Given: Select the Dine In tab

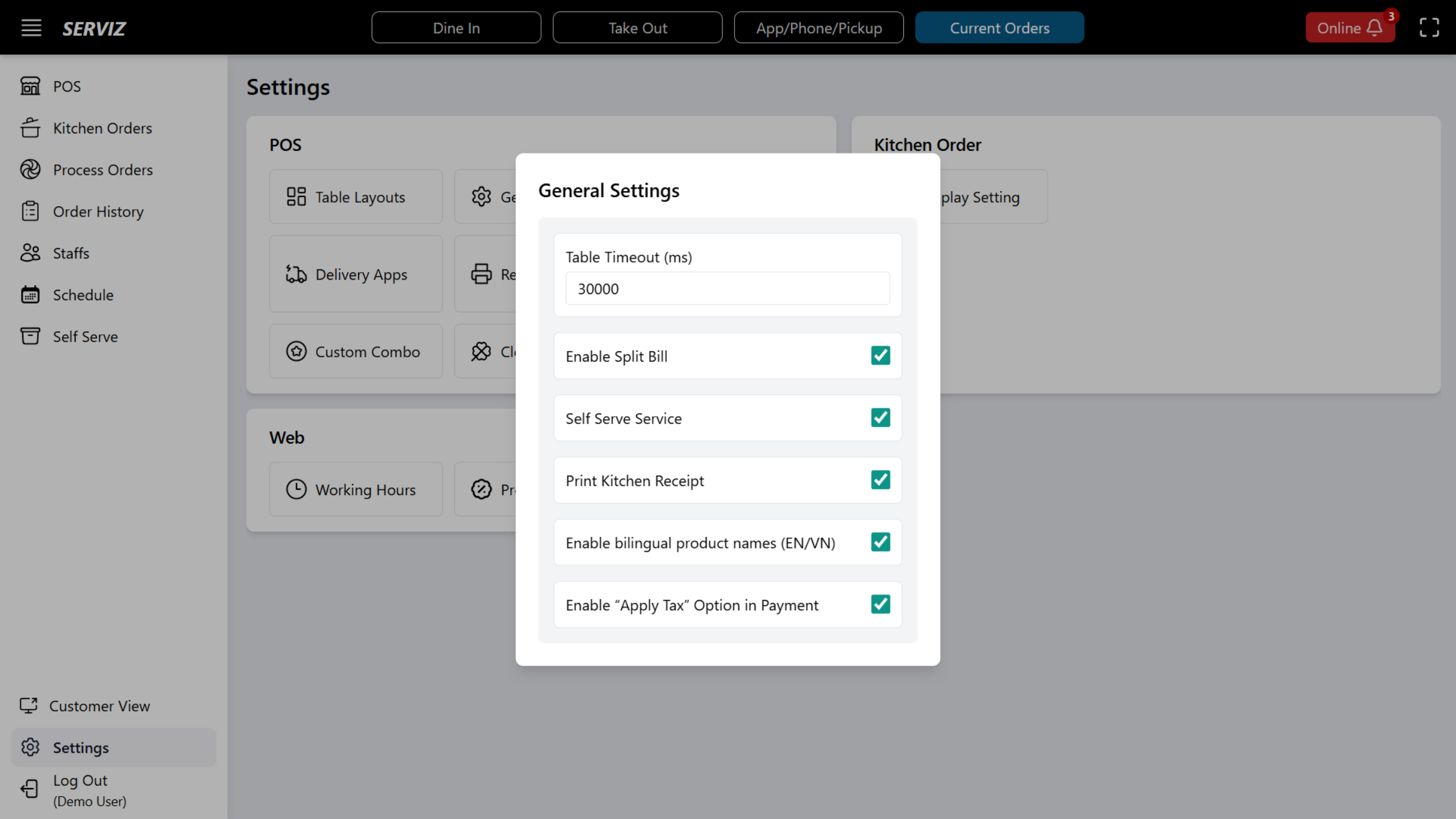Looking at the screenshot, I should point(456,27).
